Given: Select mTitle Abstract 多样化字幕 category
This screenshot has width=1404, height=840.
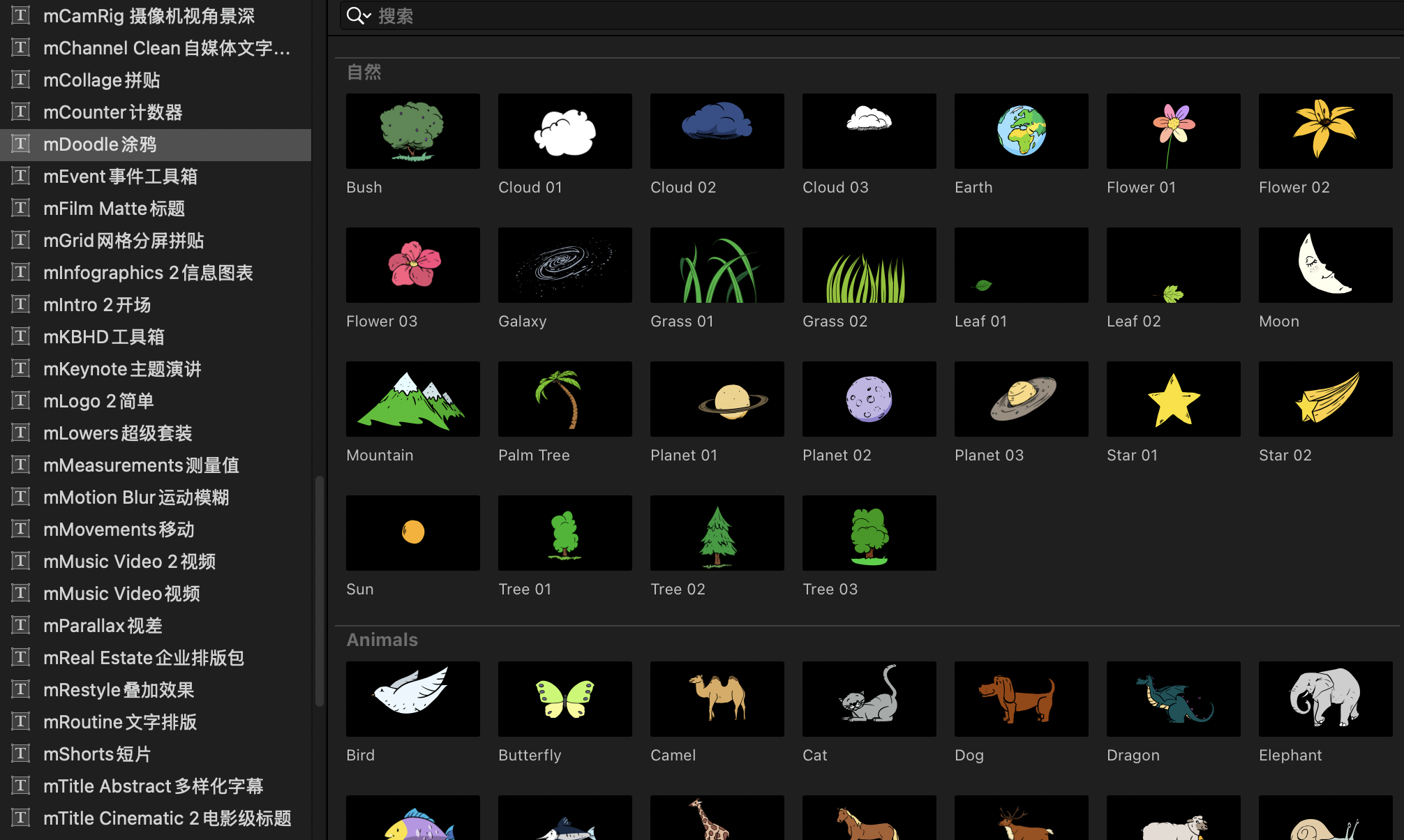Looking at the screenshot, I should 156,786.
